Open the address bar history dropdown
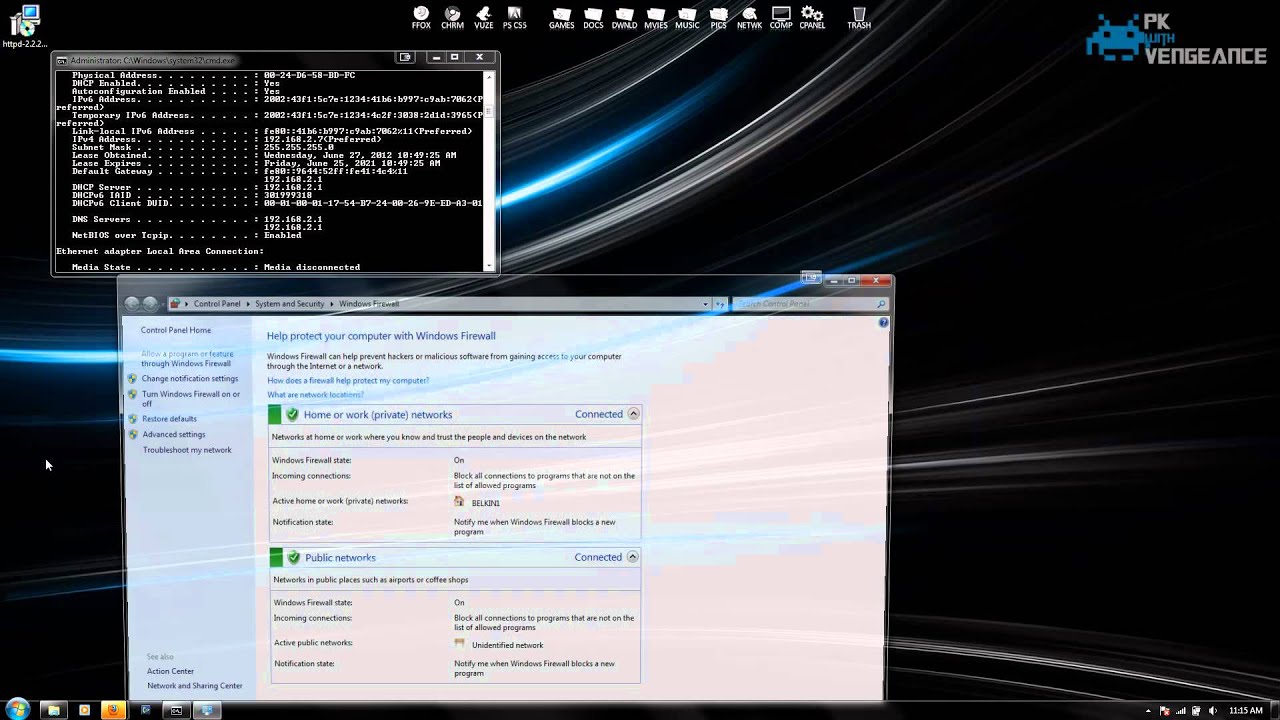Image resolution: width=1280 pixels, height=720 pixels. click(x=705, y=304)
